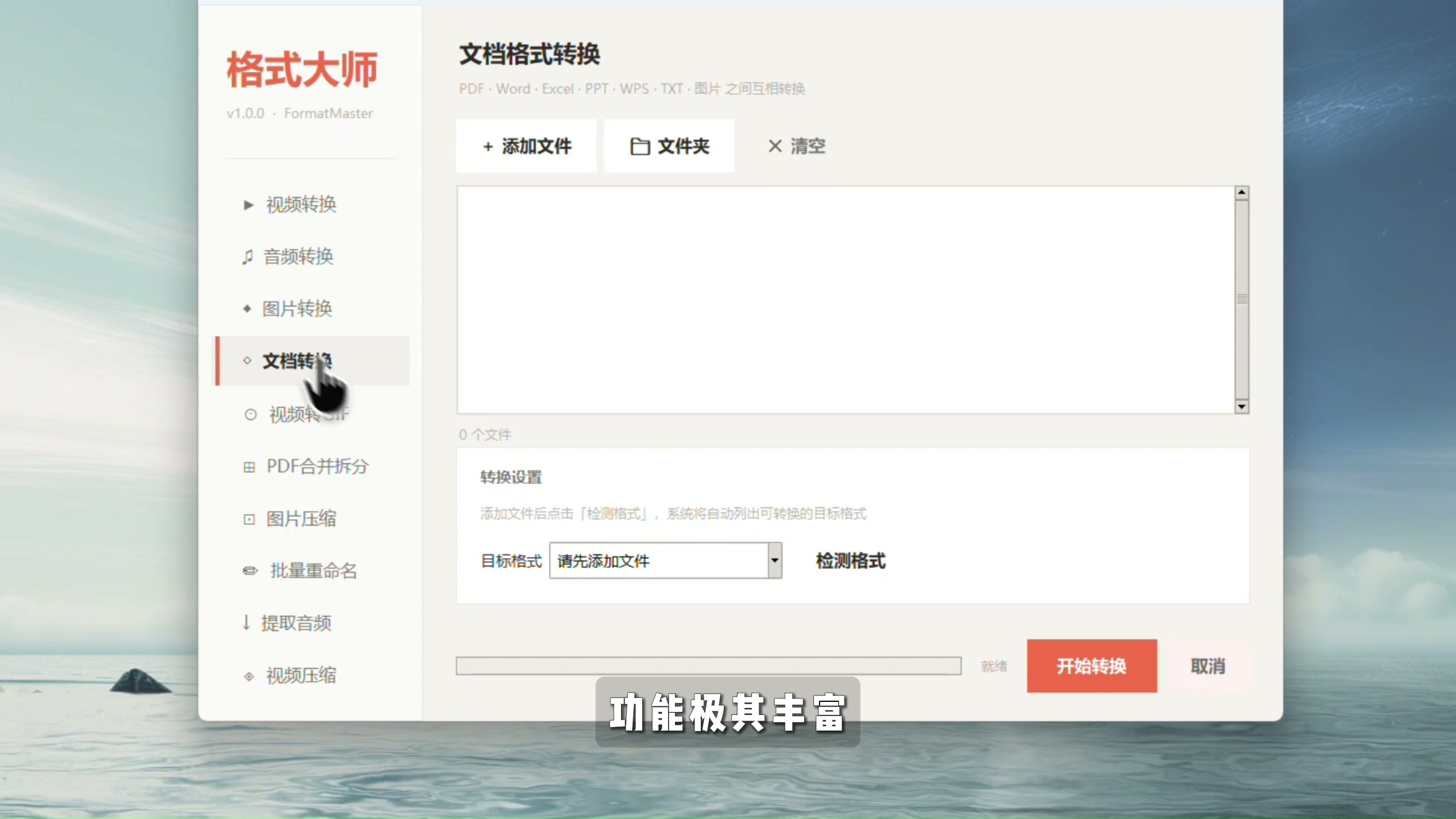The height and width of the screenshot is (819, 1456).
Task: Click the conversion progress bar
Action: pos(709,666)
